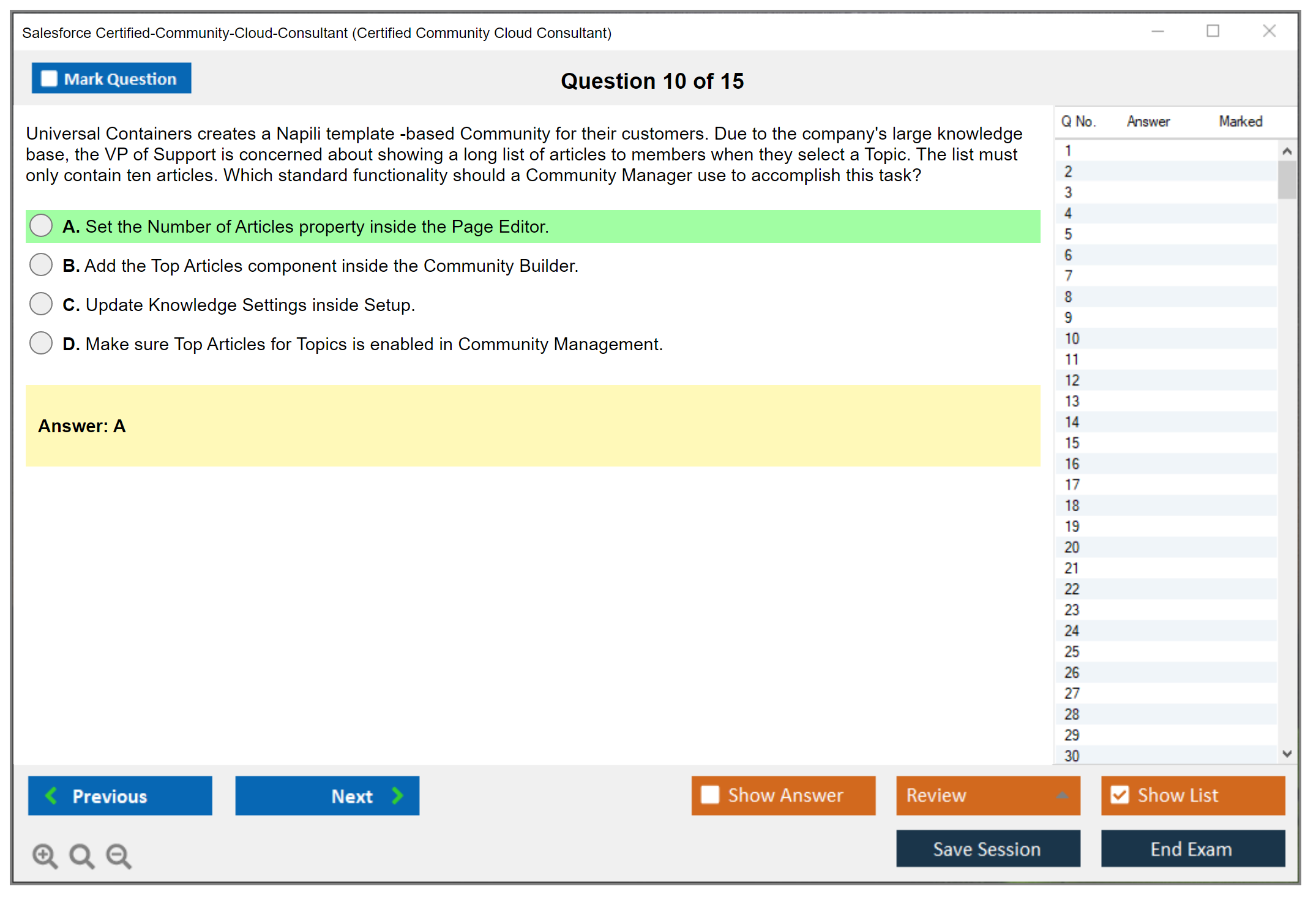Click the question list scroll up arrow

[x=1287, y=151]
